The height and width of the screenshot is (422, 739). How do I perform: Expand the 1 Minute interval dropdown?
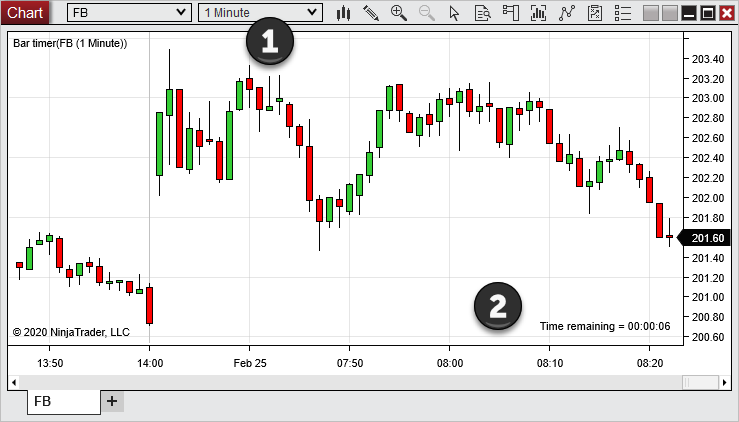(x=260, y=13)
